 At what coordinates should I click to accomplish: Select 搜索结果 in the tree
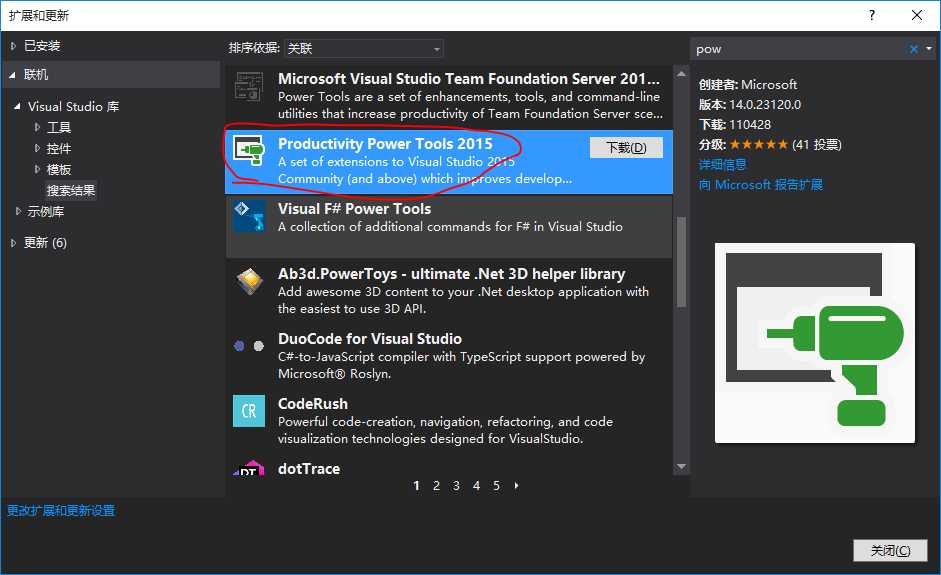pyautogui.click(x=71, y=191)
